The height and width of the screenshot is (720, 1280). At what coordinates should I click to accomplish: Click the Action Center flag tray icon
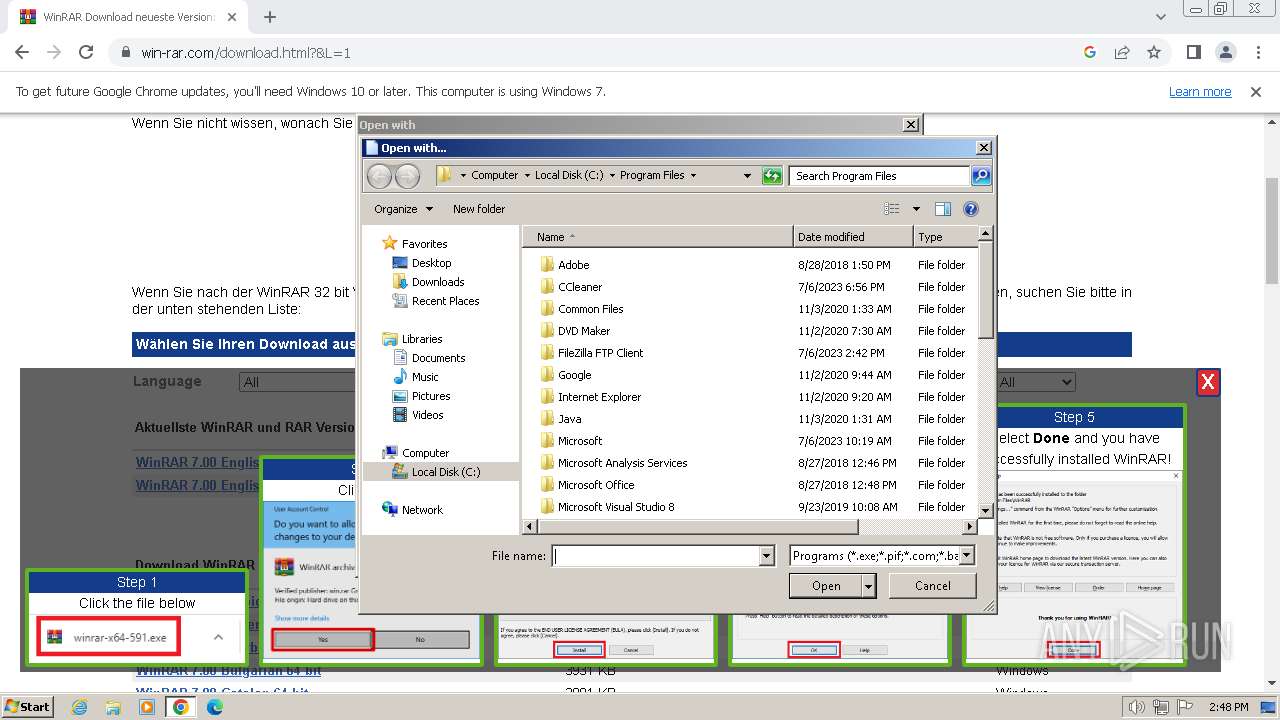click(1186, 707)
